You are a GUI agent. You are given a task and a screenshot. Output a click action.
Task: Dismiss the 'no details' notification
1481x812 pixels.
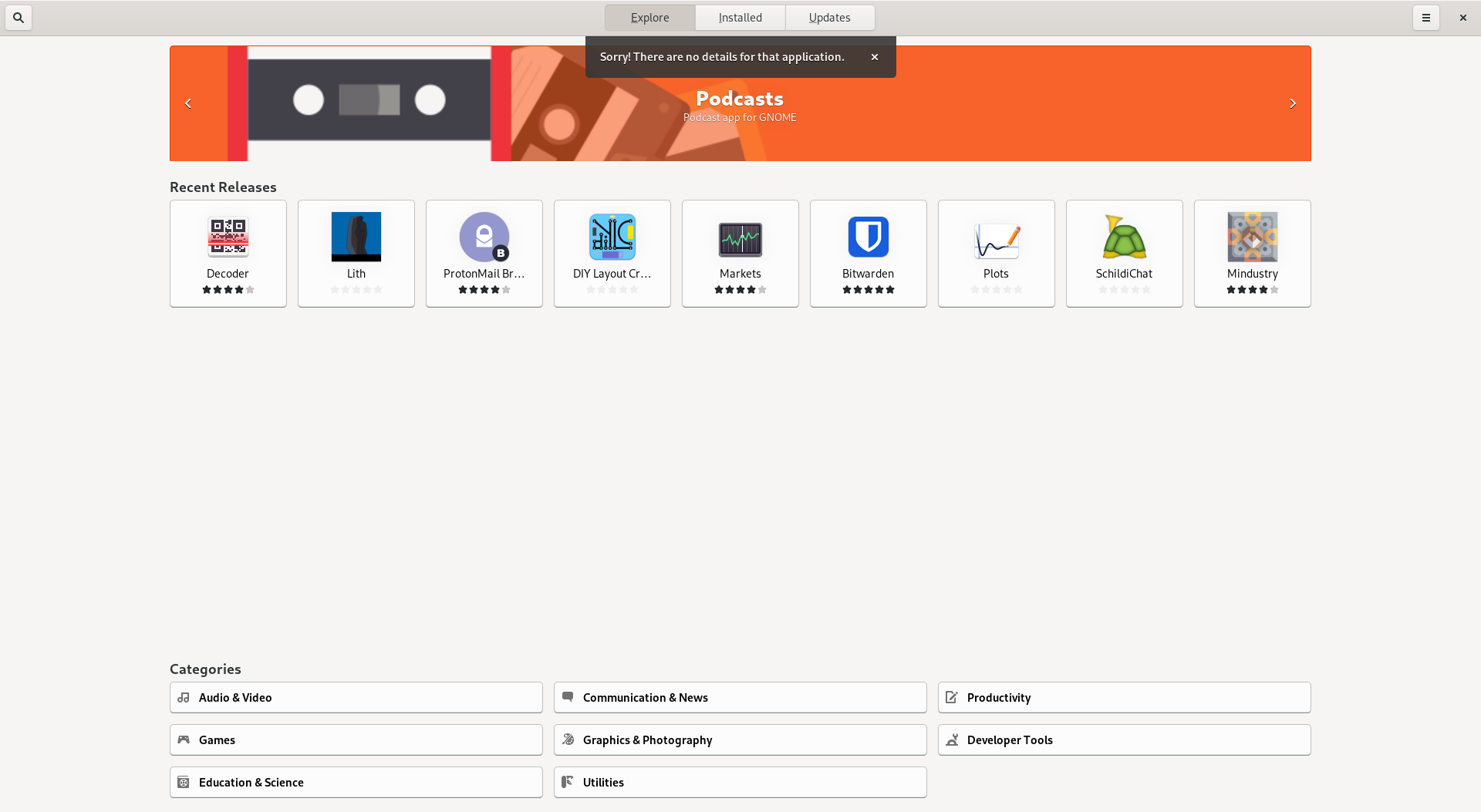(x=875, y=57)
